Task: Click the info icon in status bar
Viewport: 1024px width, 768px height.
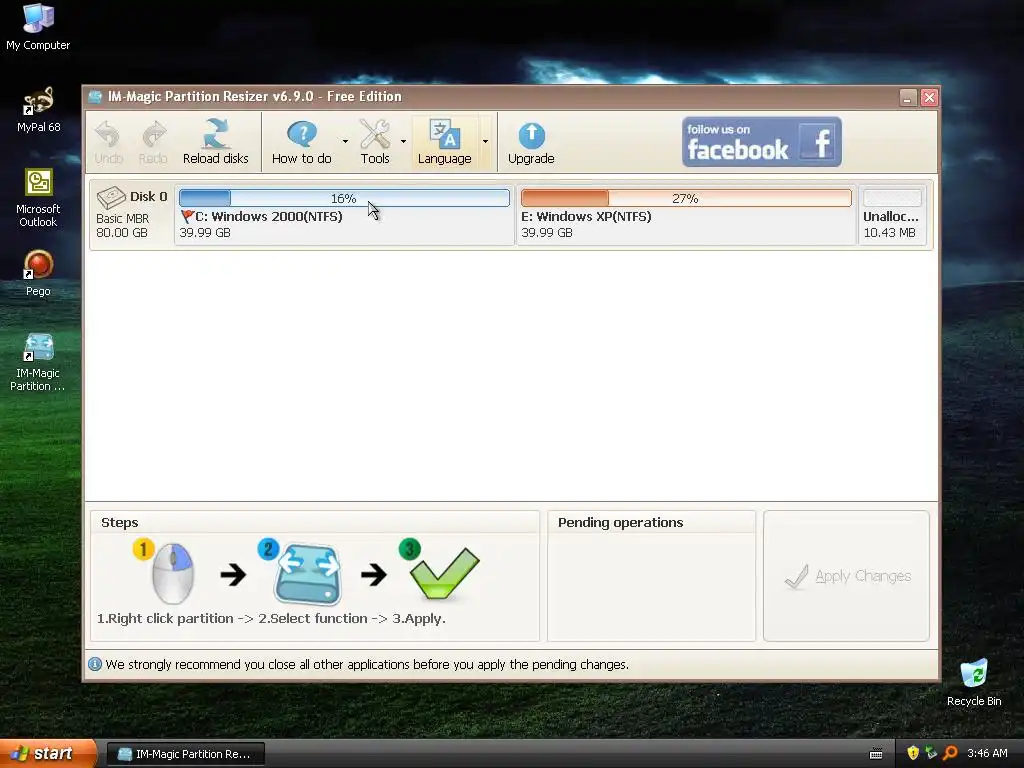Action: [95, 664]
